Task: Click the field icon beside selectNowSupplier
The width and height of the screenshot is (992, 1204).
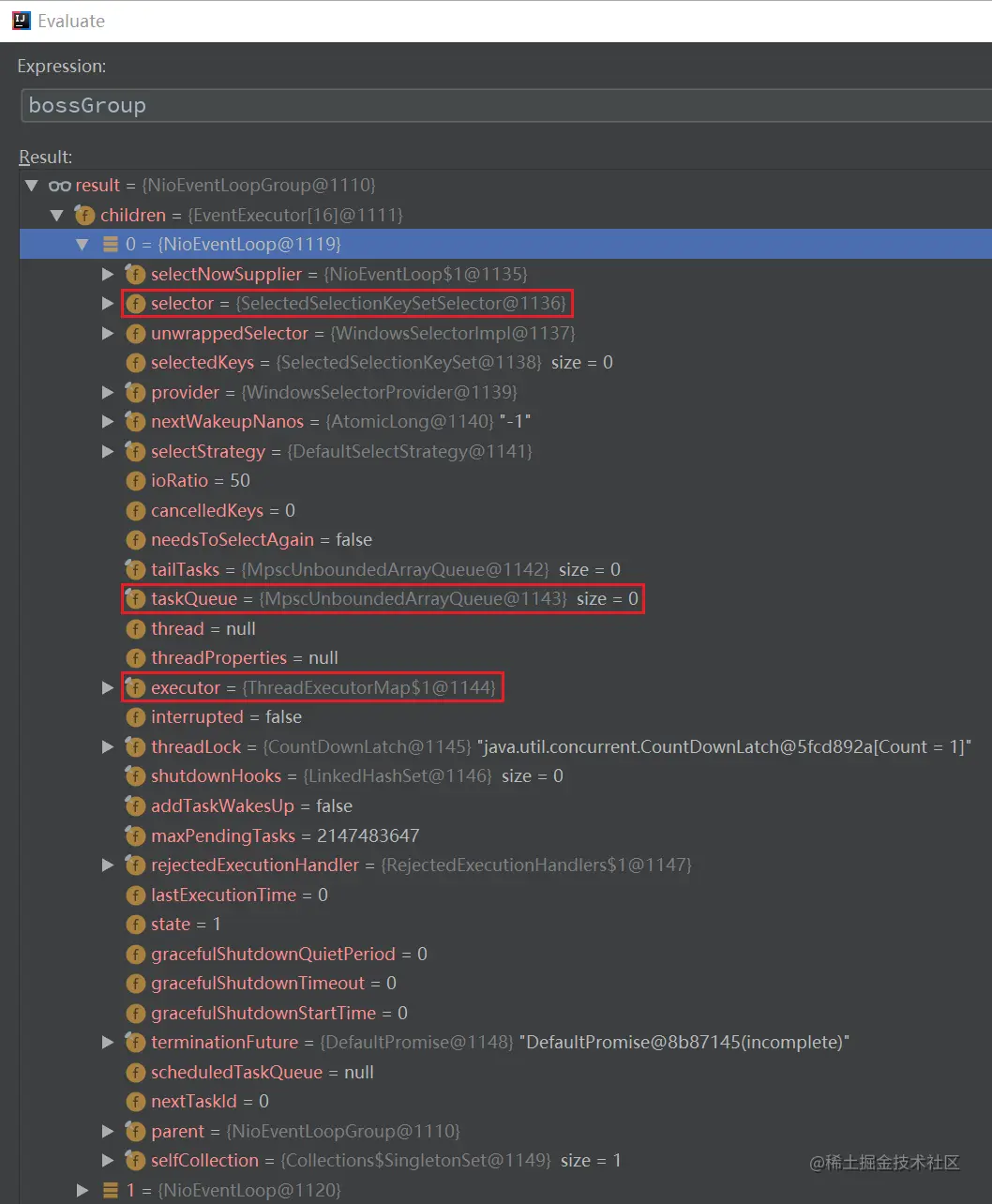Action: pyautogui.click(x=136, y=275)
